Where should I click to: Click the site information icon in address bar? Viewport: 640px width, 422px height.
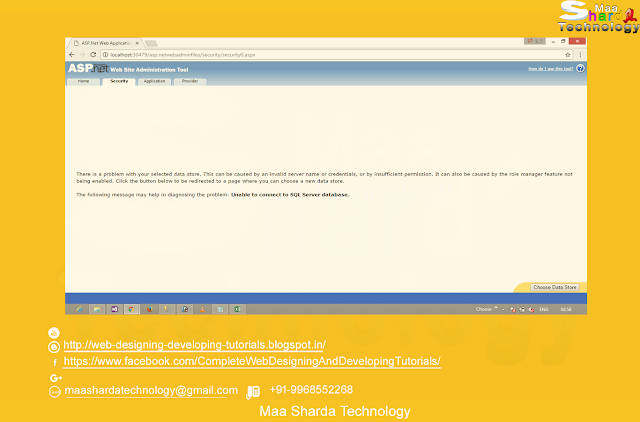(105, 55)
